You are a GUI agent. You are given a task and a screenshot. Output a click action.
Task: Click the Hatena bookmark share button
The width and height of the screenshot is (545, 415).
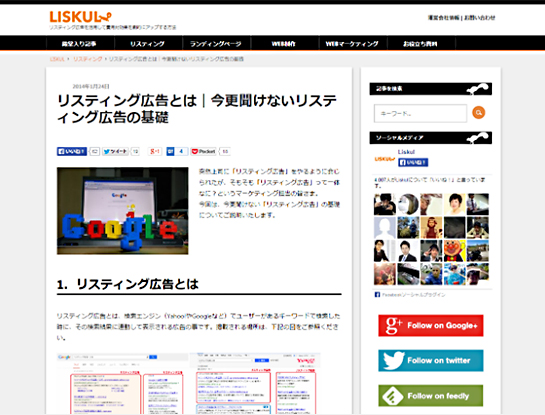pos(177,152)
